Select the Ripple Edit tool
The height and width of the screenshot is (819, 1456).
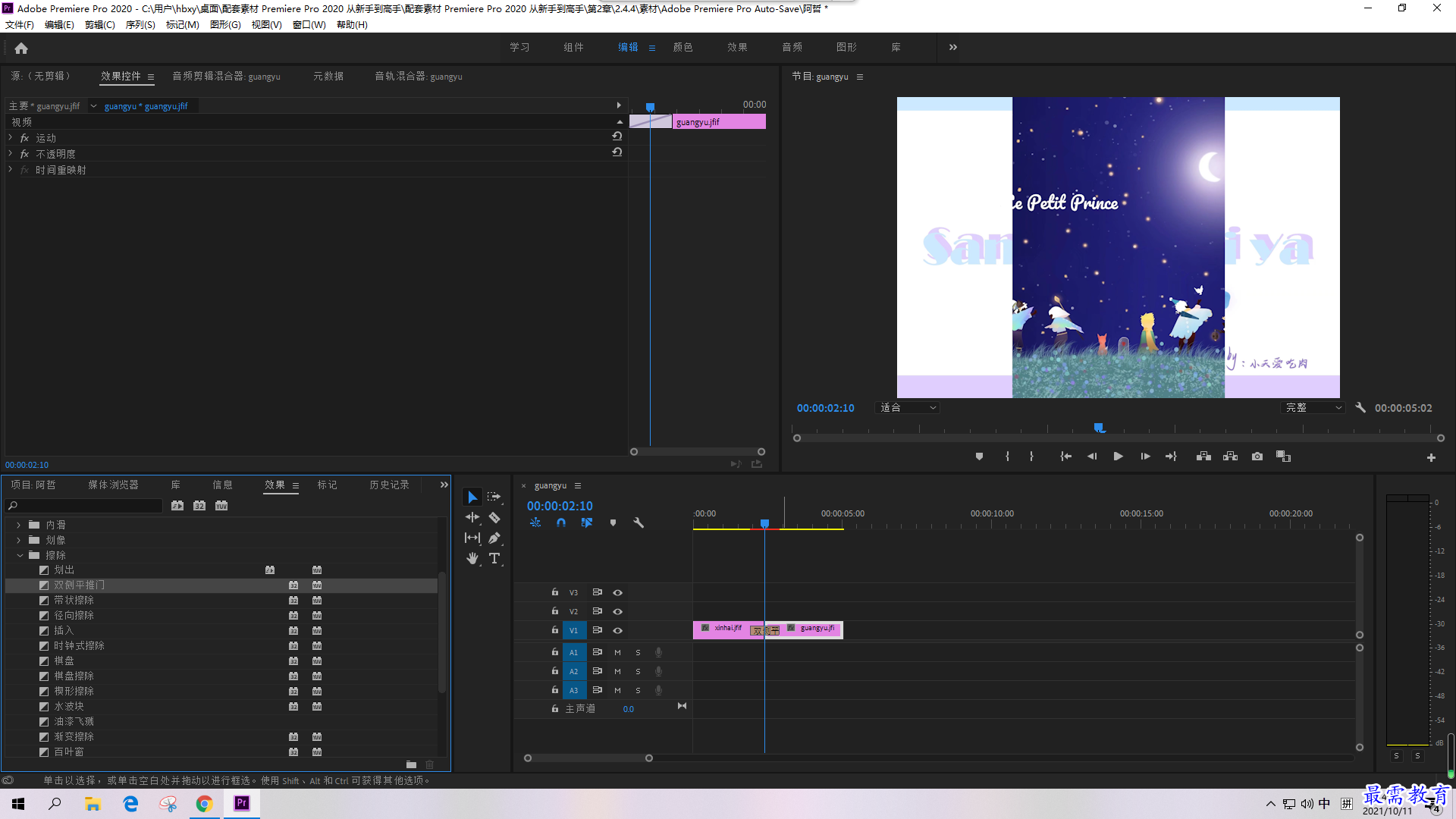(472, 517)
